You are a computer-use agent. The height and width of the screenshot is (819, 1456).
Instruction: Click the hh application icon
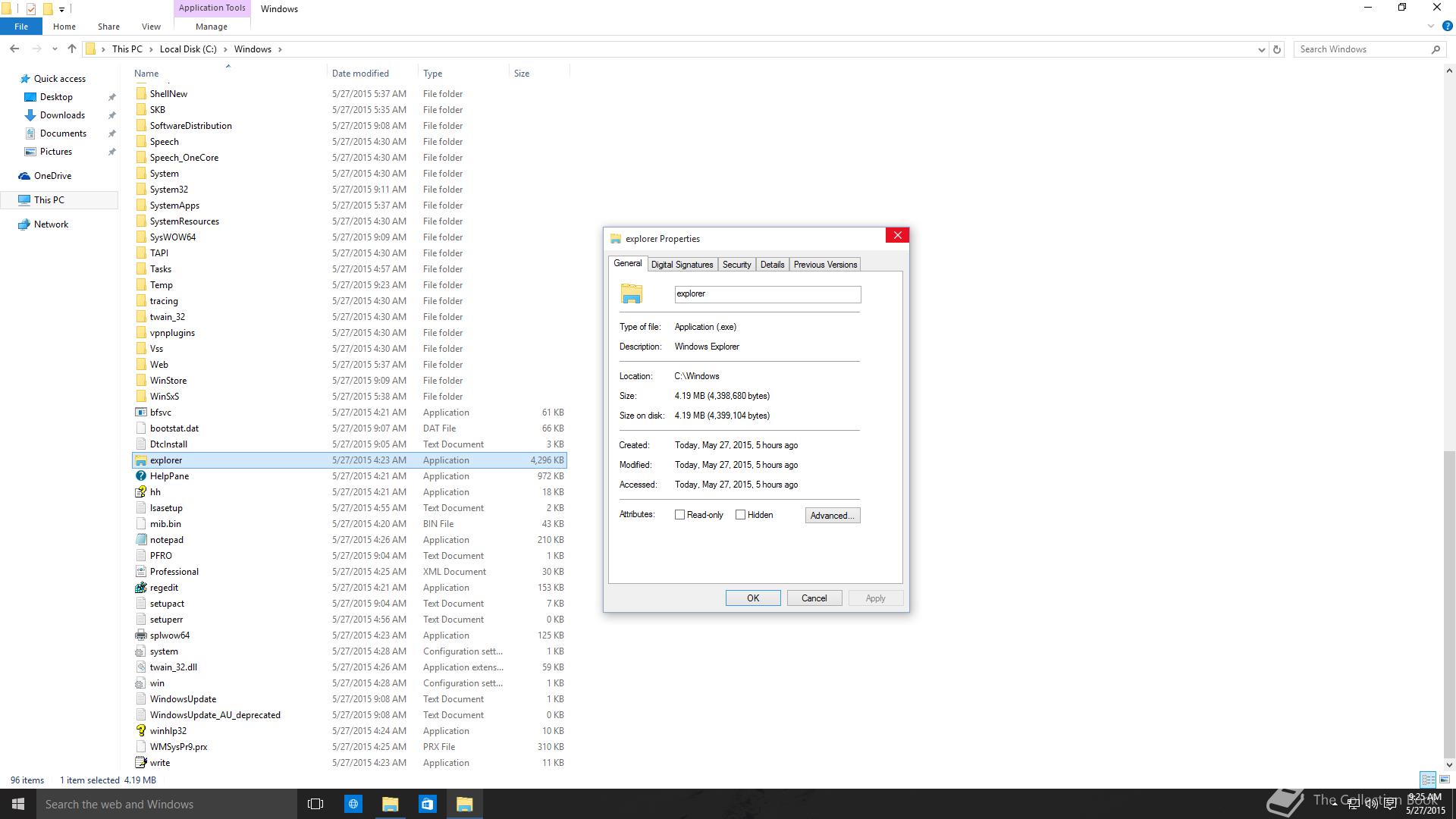[140, 492]
